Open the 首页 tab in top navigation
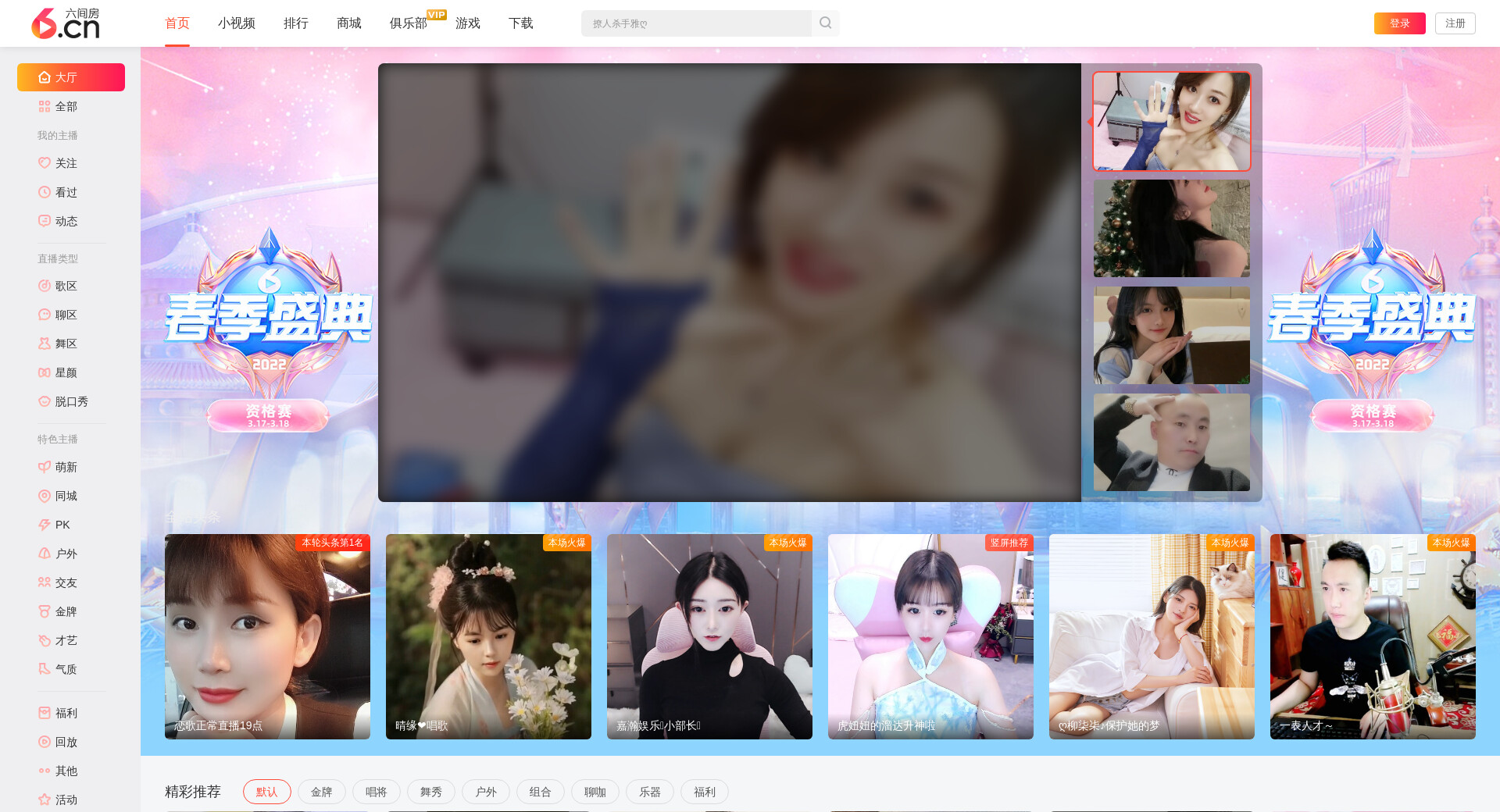 click(177, 23)
